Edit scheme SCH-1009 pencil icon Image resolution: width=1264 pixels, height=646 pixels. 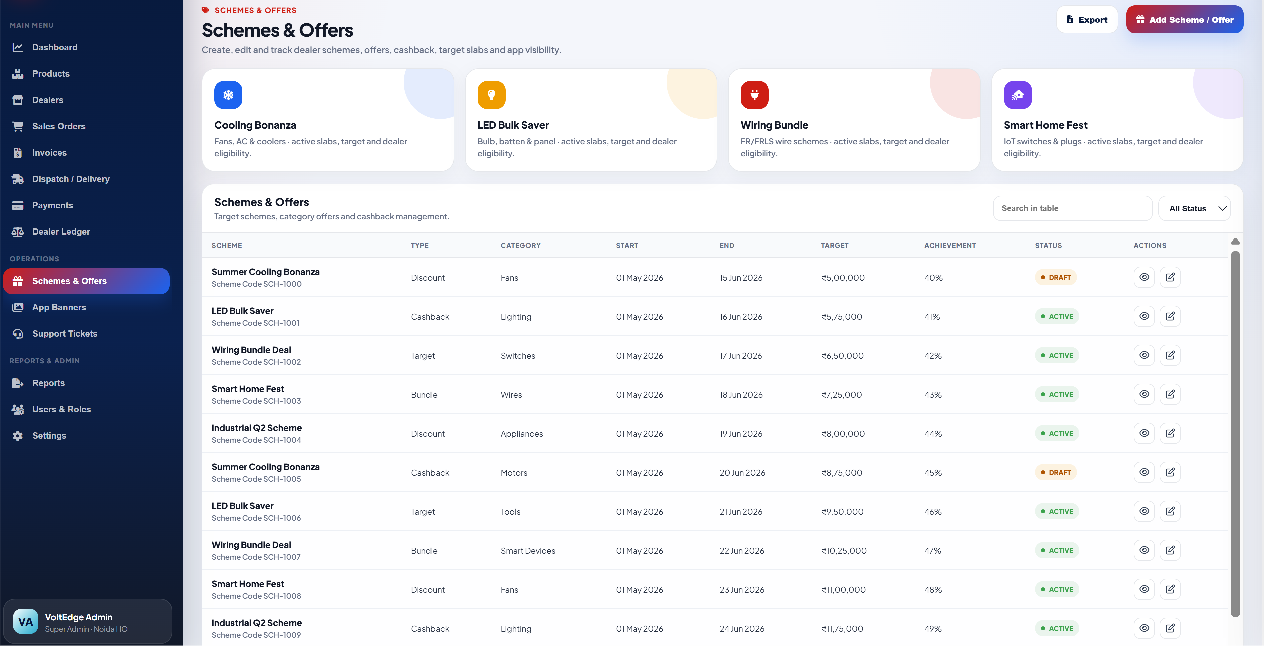point(1170,628)
